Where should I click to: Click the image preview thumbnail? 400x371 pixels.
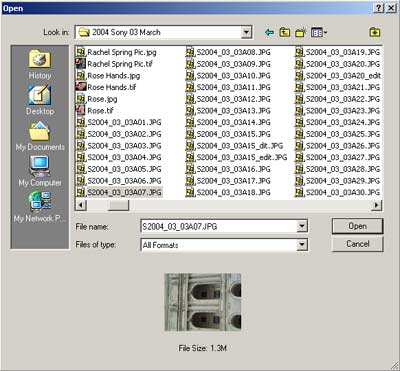[203, 302]
